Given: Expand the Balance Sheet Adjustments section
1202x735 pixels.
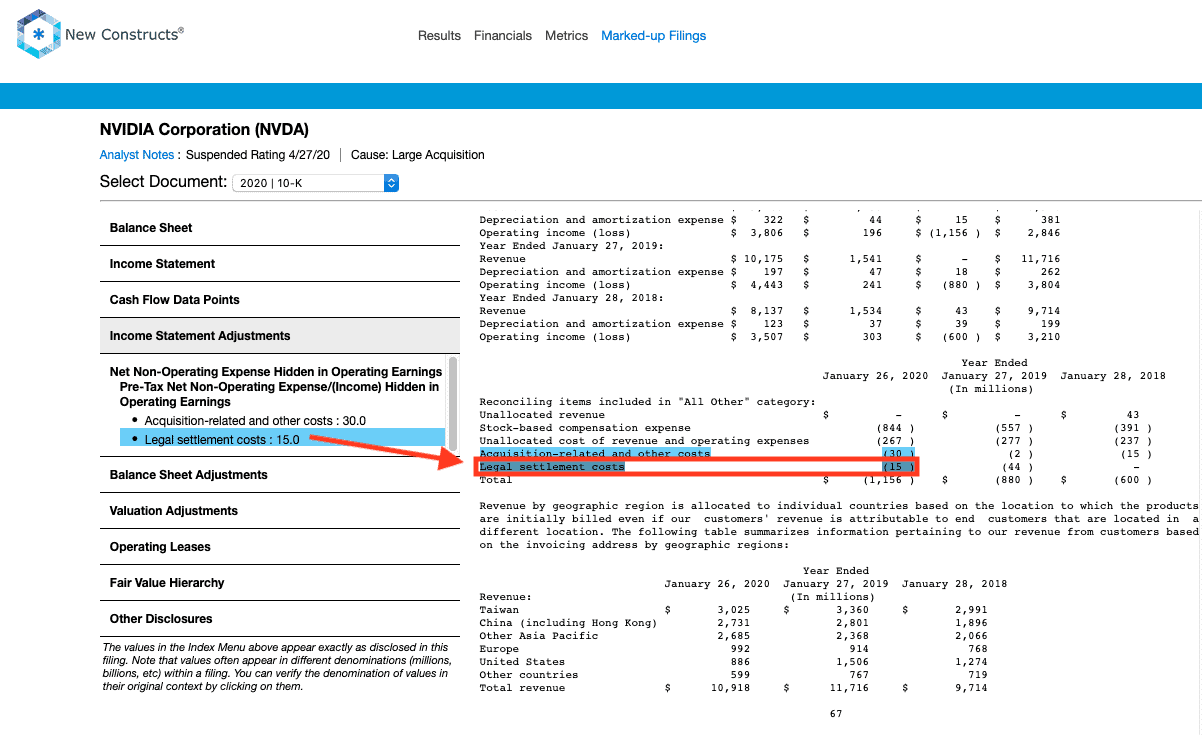Looking at the screenshot, I should [280, 475].
